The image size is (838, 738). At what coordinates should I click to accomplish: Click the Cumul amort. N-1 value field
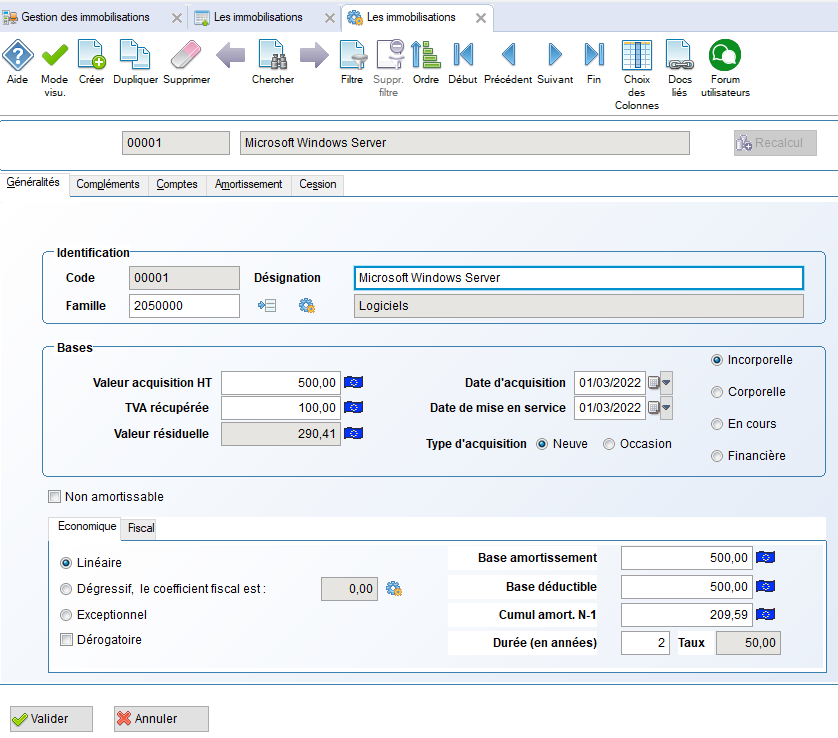click(687, 615)
